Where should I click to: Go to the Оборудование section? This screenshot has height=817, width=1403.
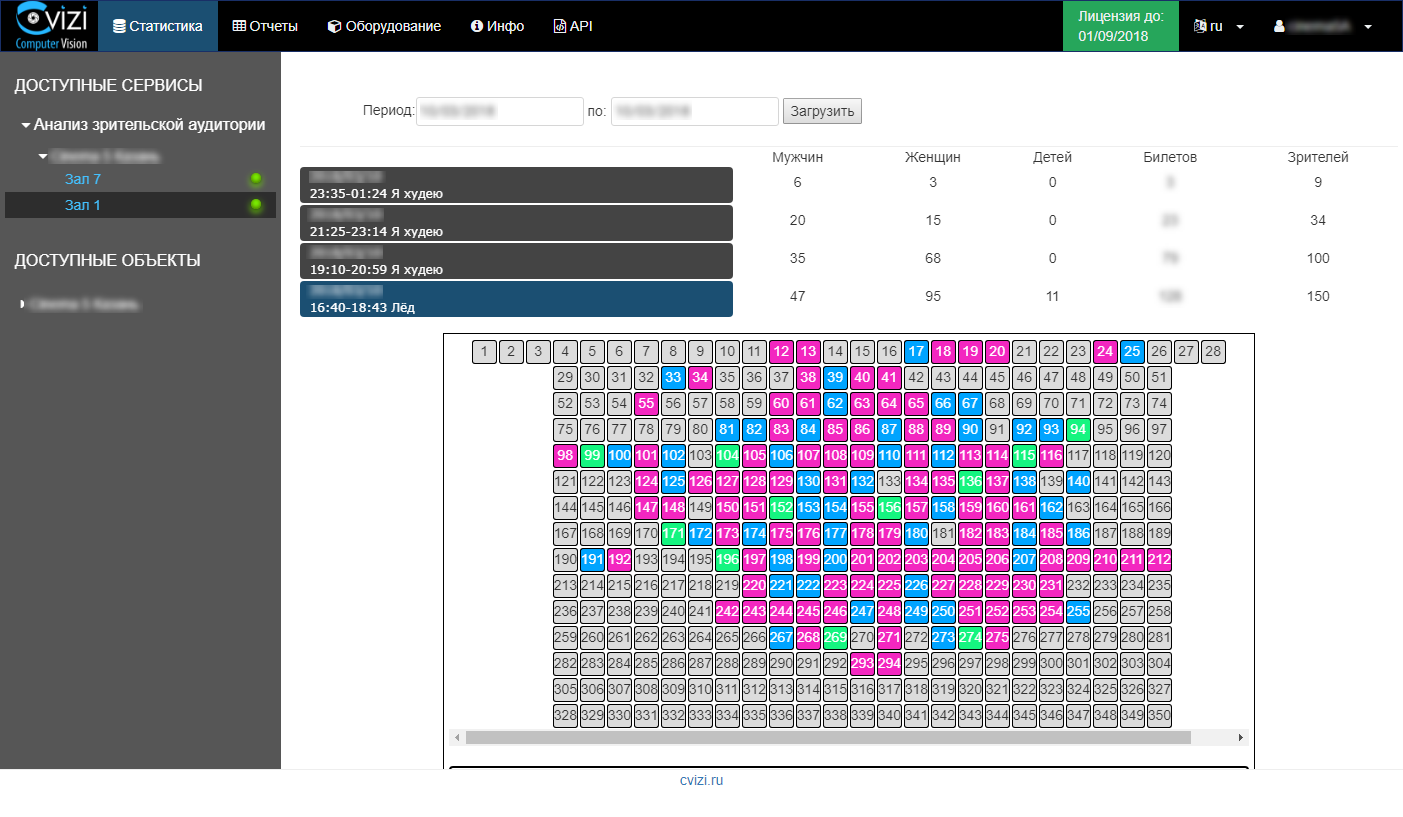(384, 26)
